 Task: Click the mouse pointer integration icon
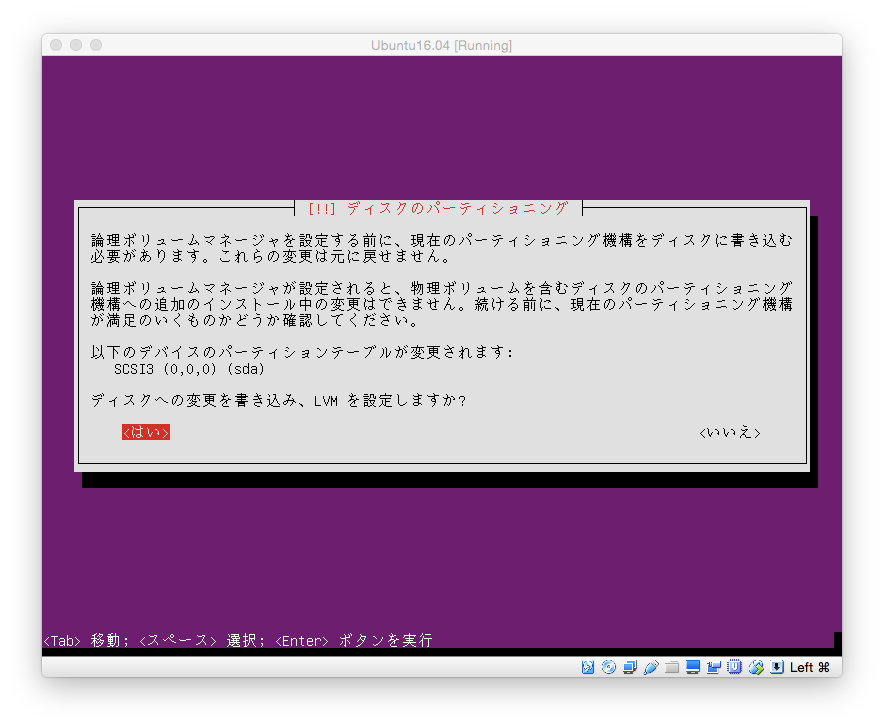(x=755, y=667)
